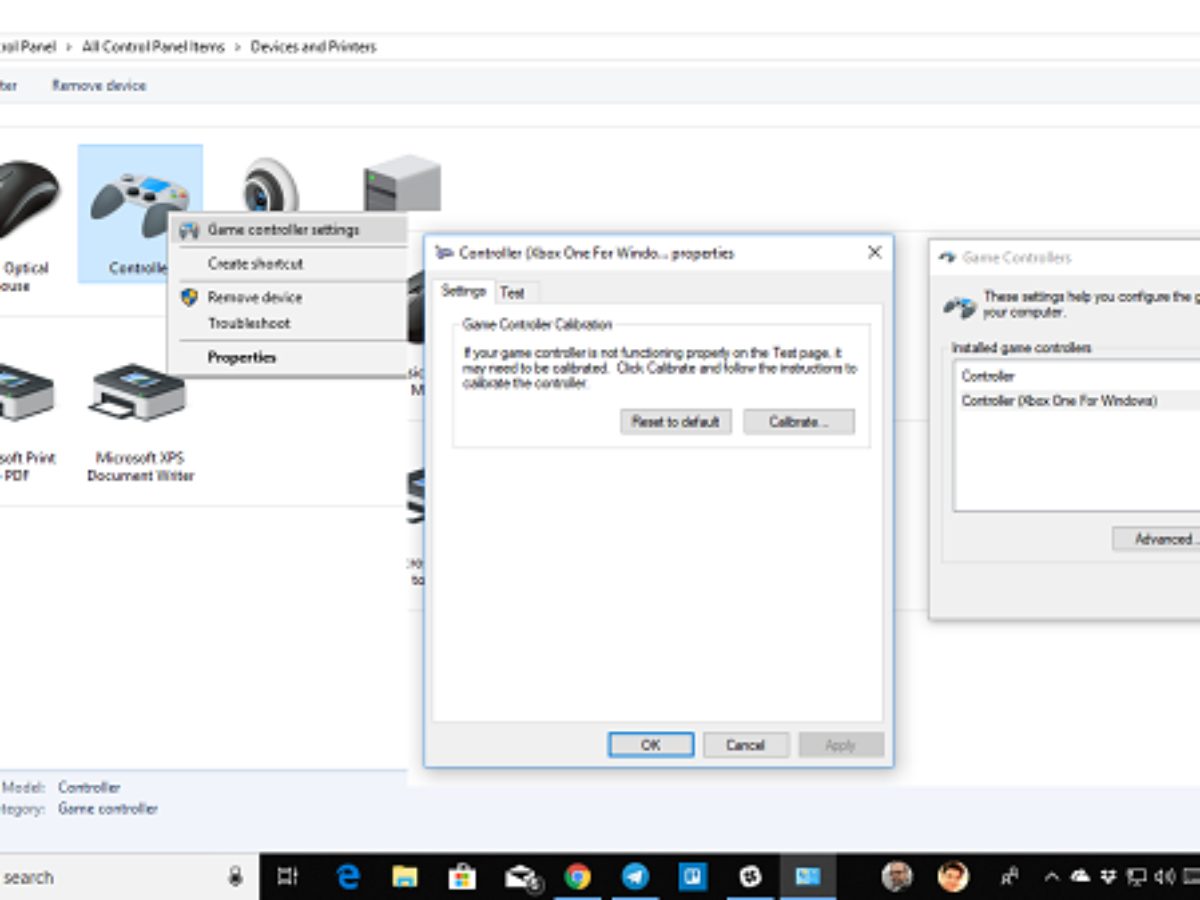
Task: Select the webcam device icon
Action: coord(270,185)
